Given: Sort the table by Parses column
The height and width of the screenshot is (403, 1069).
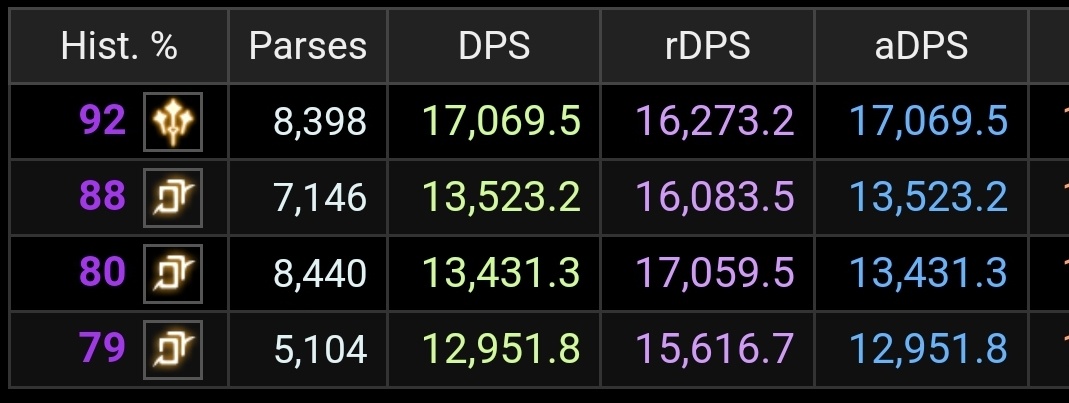Looking at the screenshot, I should point(307,46).
